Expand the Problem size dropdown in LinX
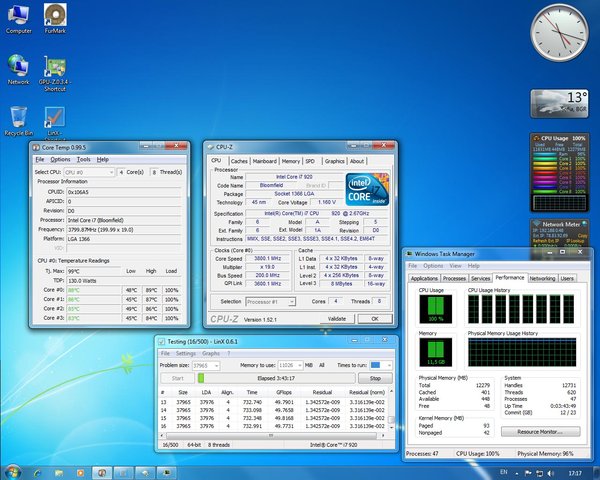This screenshot has width=600, height=480. point(206,366)
